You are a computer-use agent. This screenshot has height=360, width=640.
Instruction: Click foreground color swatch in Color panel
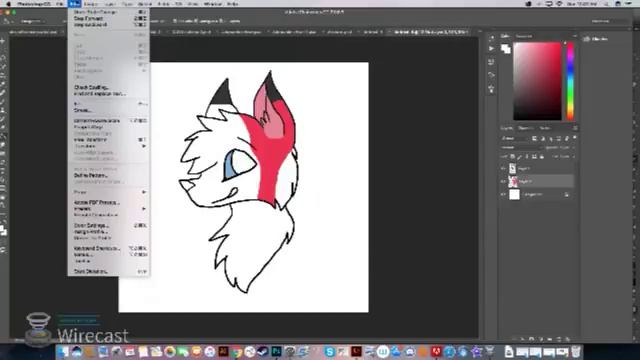[x=504, y=48]
